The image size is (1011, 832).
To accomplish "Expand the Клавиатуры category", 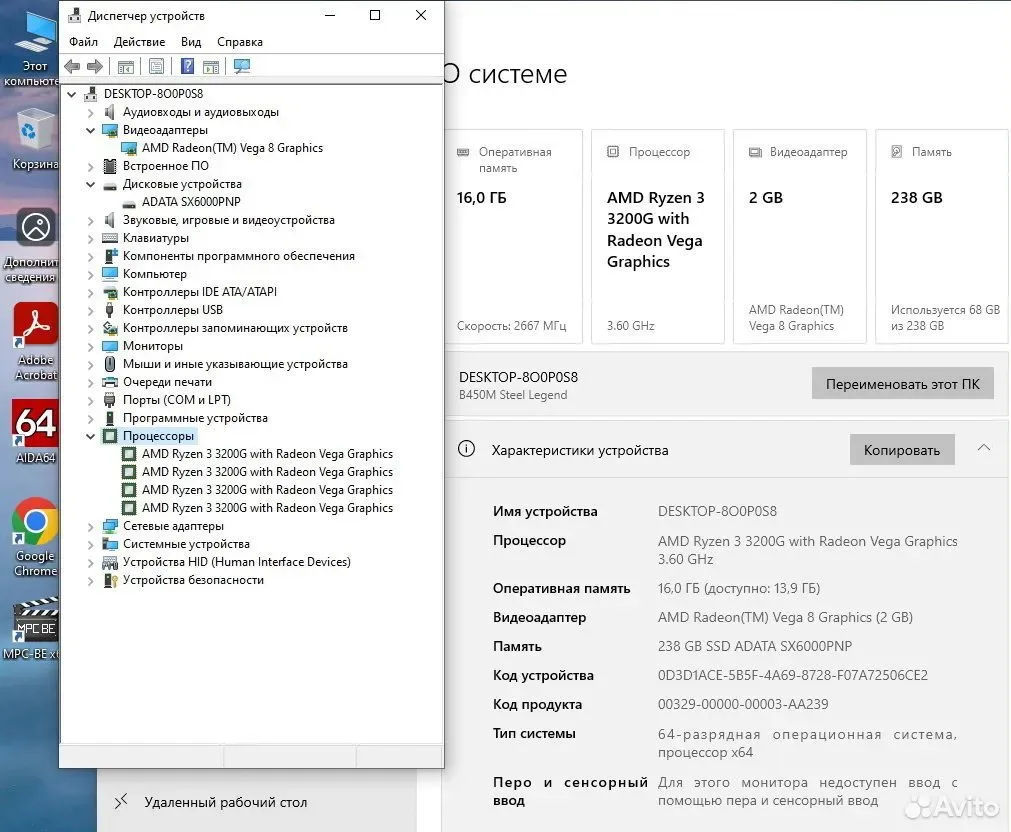I will click(x=91, y=239).
